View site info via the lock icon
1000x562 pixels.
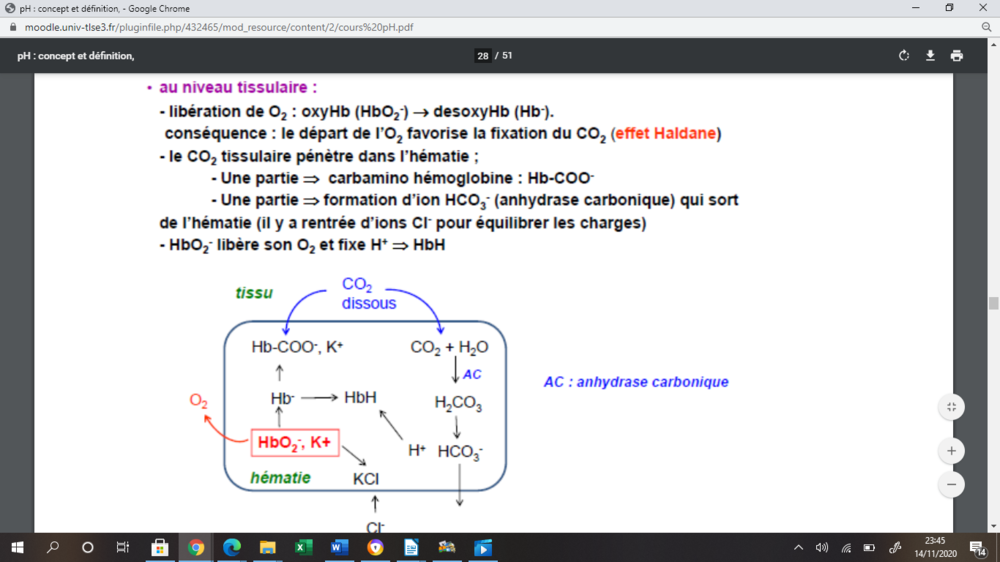14,28
